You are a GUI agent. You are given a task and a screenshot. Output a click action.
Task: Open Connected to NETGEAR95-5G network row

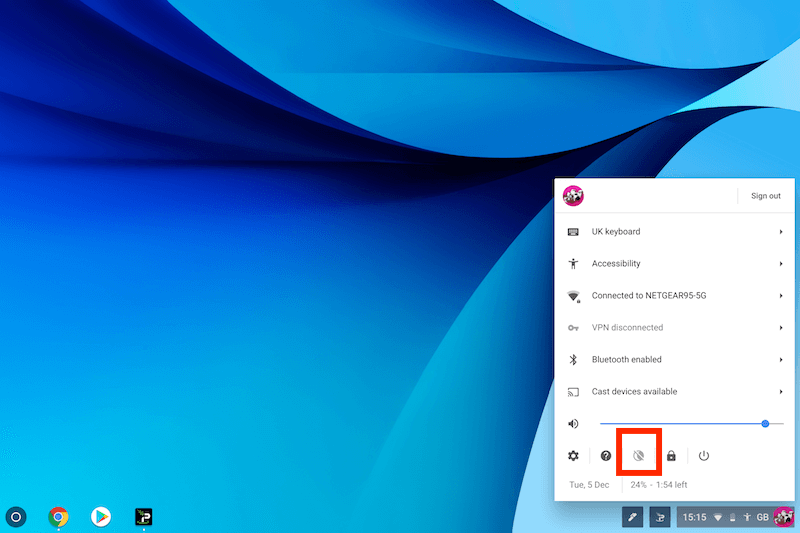674,296
